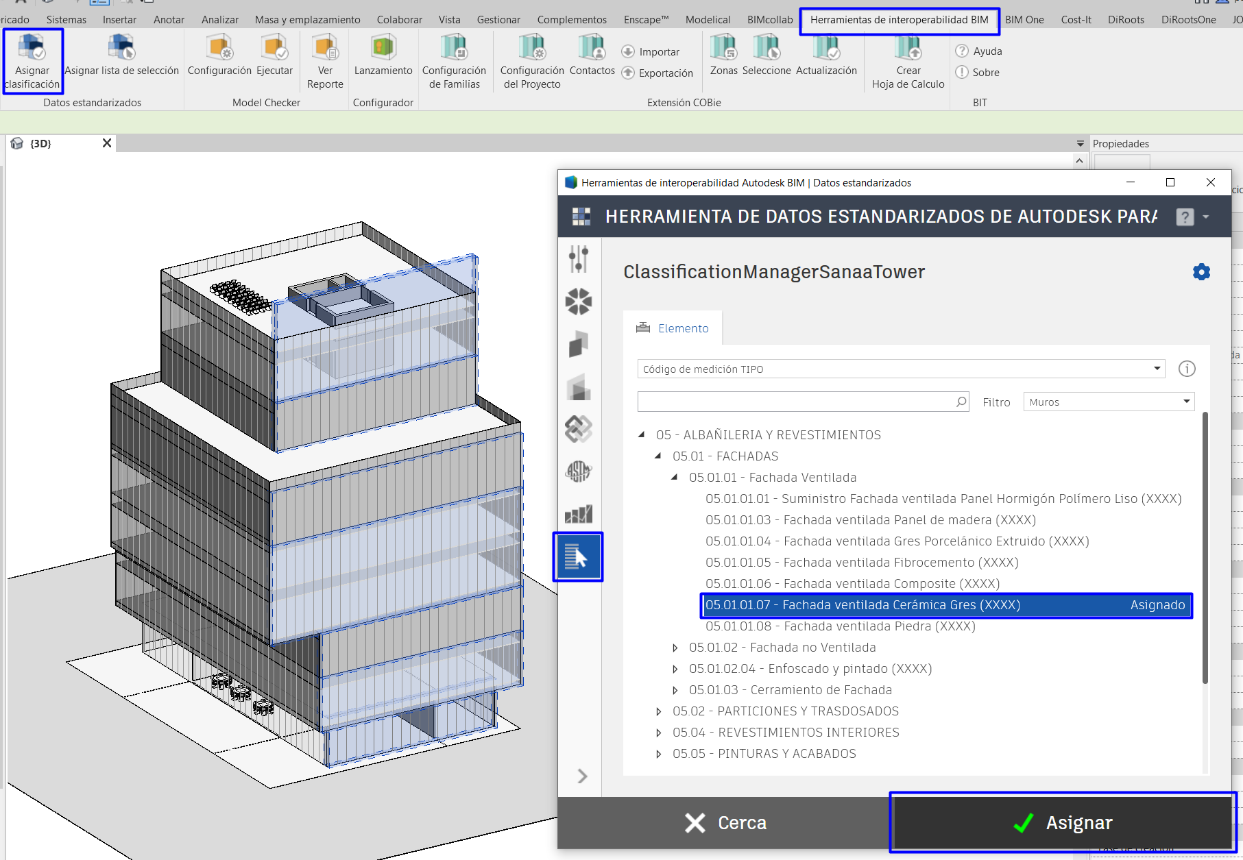This screenshot has height=860, width=1243.
Task: Click COBie Exportación button
Action: coord(657,73)
